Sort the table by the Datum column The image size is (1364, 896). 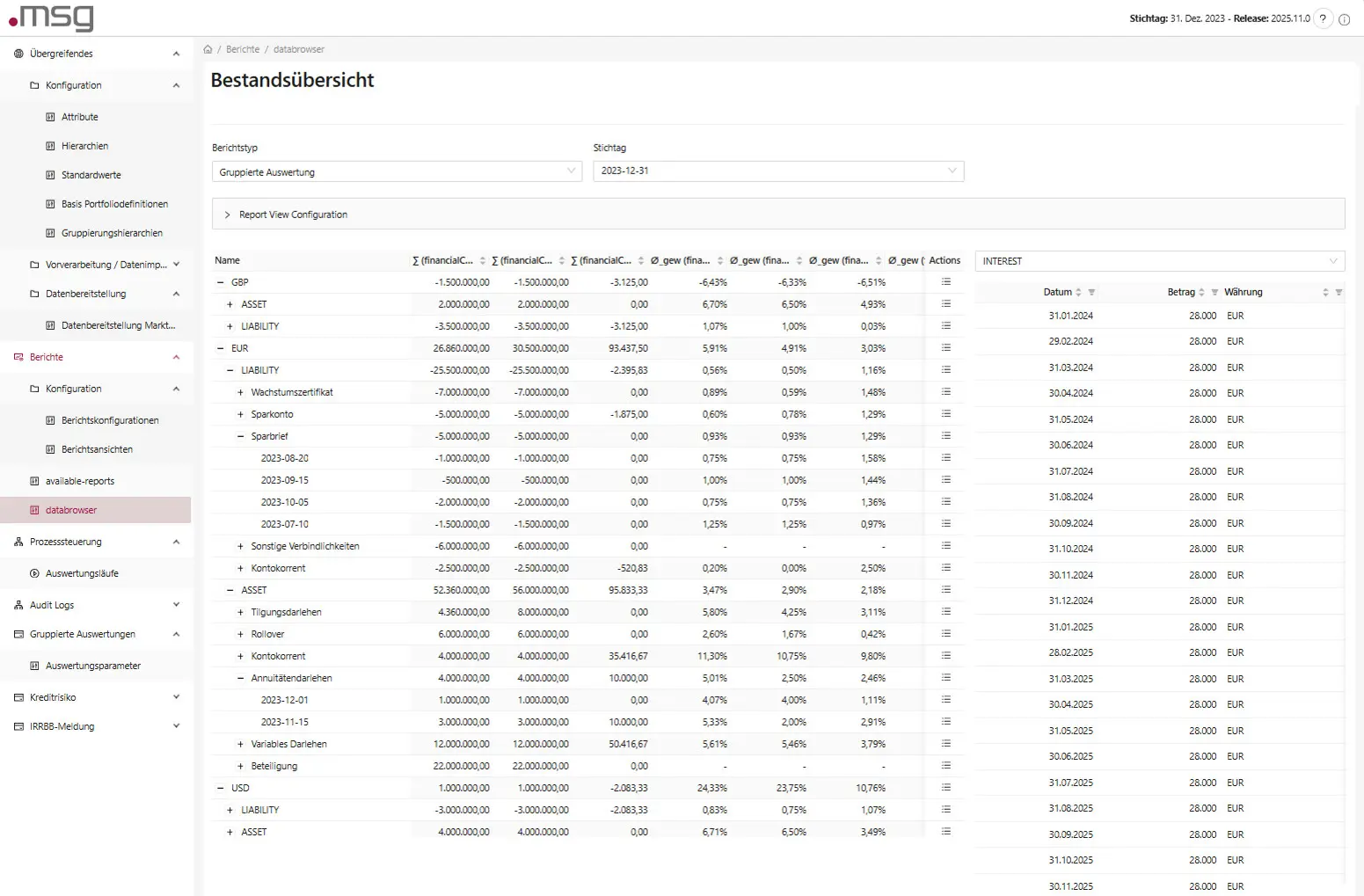(x=1078, y=292)
